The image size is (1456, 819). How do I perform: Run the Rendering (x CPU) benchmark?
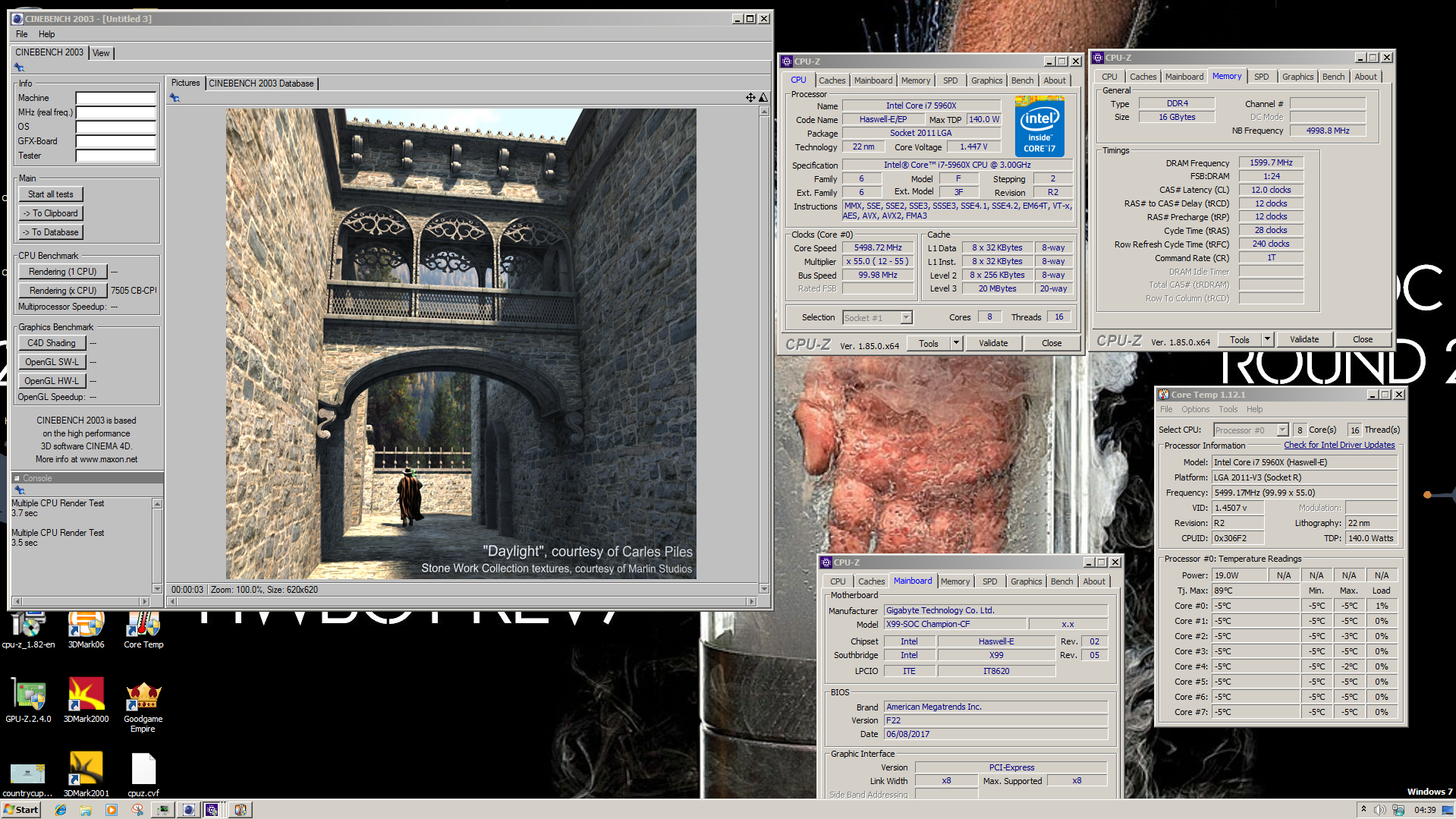62,291
